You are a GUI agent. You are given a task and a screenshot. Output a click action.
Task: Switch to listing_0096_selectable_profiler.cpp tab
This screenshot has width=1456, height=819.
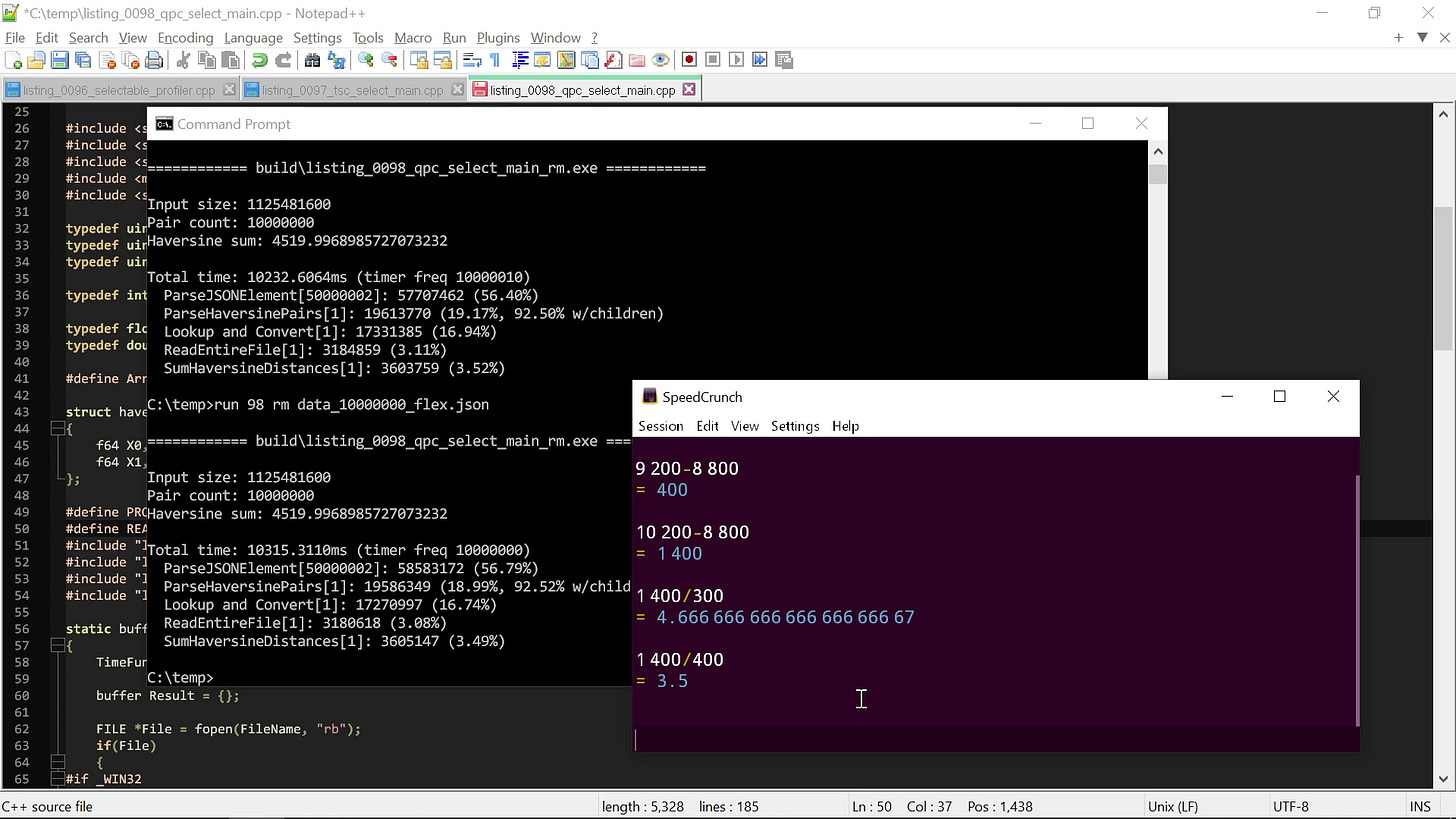[120, 89]
